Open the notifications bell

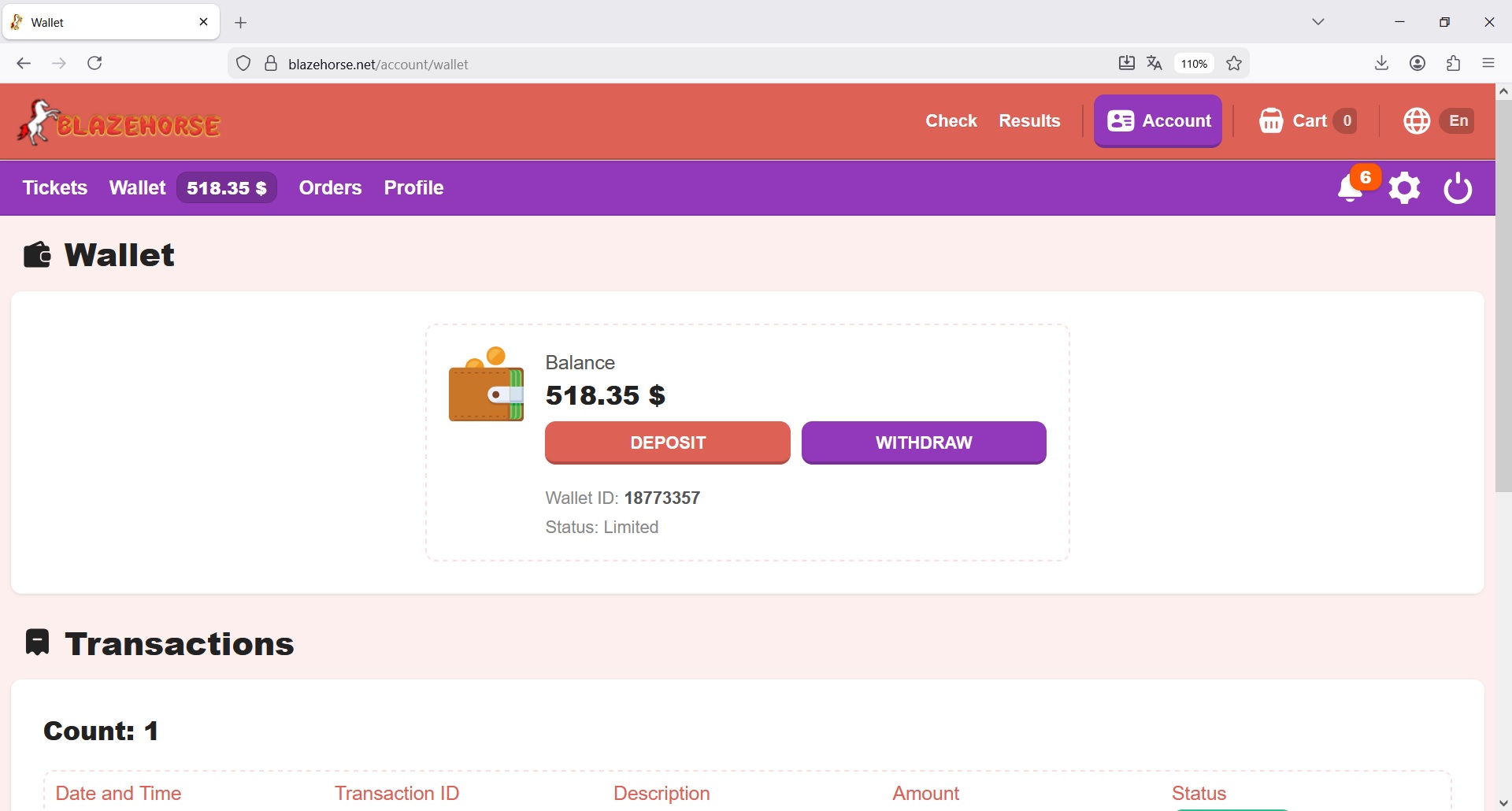click(x=1351, y=190)
